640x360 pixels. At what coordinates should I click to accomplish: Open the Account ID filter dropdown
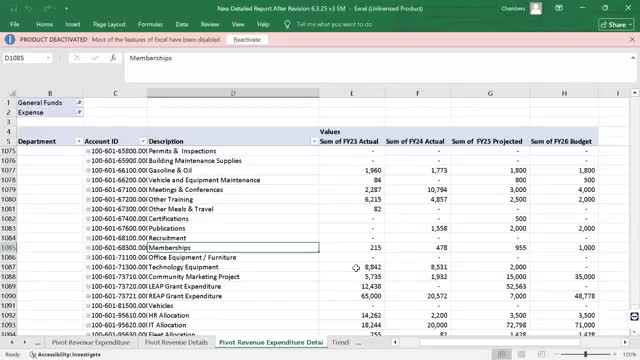pyautogui.click(x=143, y=141)
